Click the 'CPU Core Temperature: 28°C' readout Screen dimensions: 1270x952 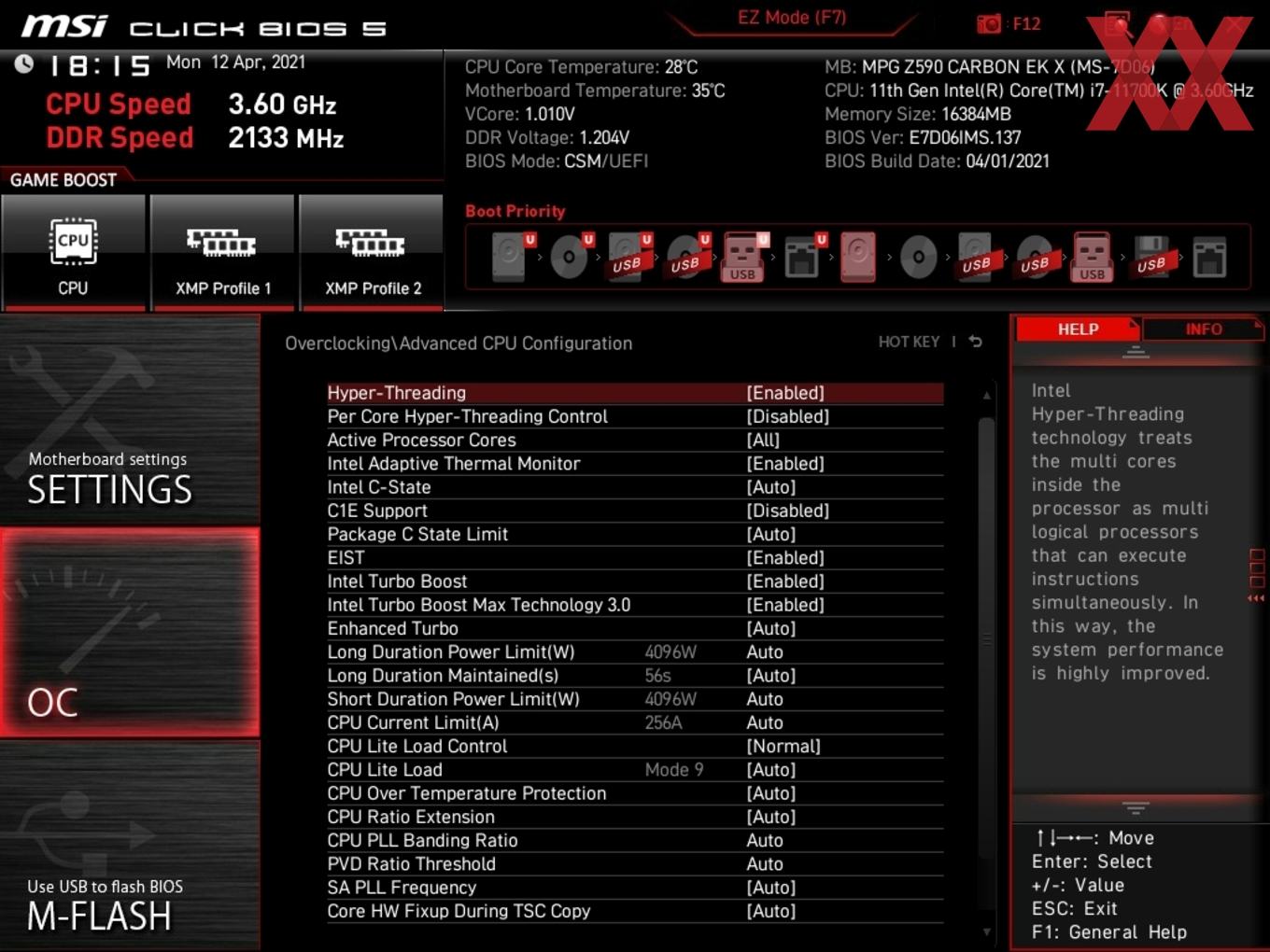coord(581,66)
